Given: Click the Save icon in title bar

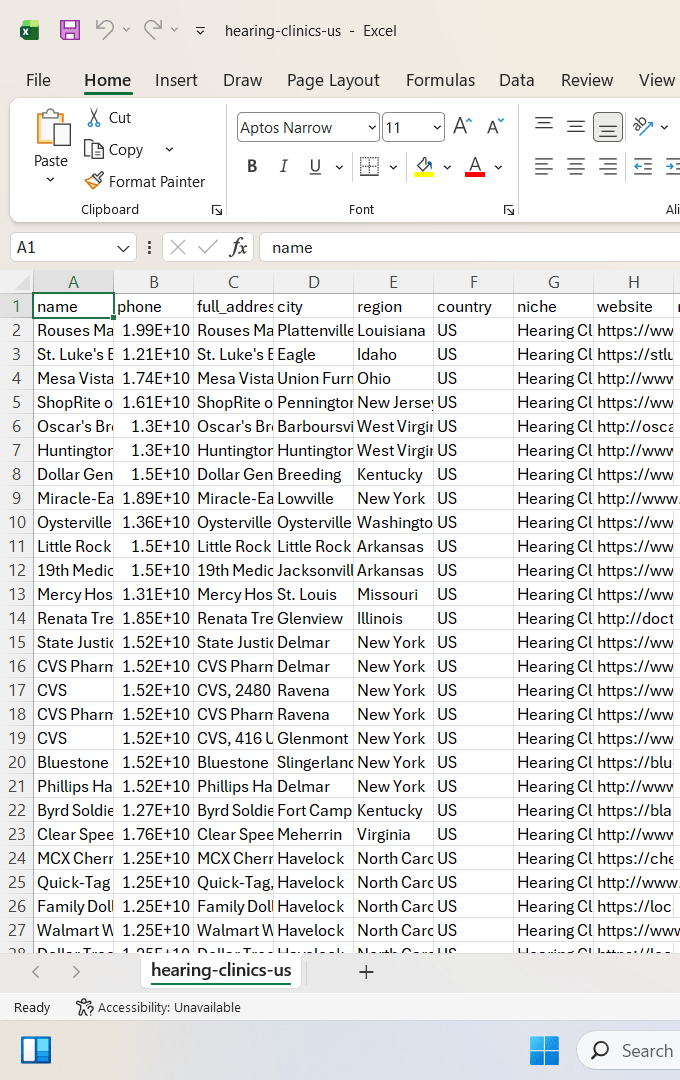Looking at the screenshot, I should click(70, 30).
